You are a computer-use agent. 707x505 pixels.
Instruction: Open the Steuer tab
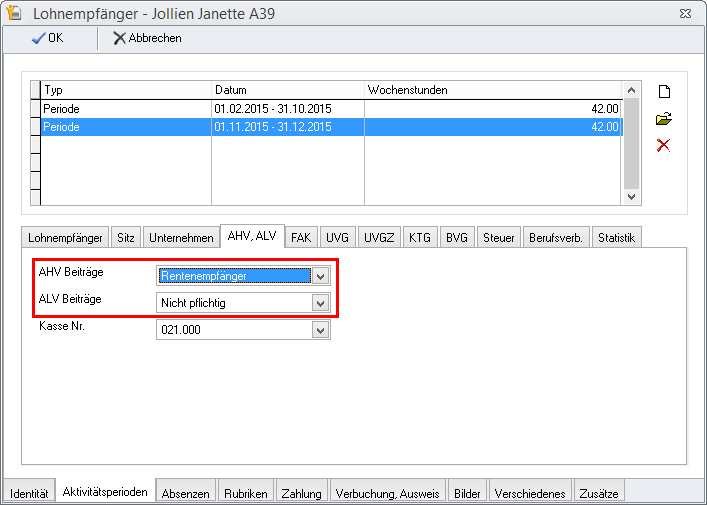click(498, 238)
